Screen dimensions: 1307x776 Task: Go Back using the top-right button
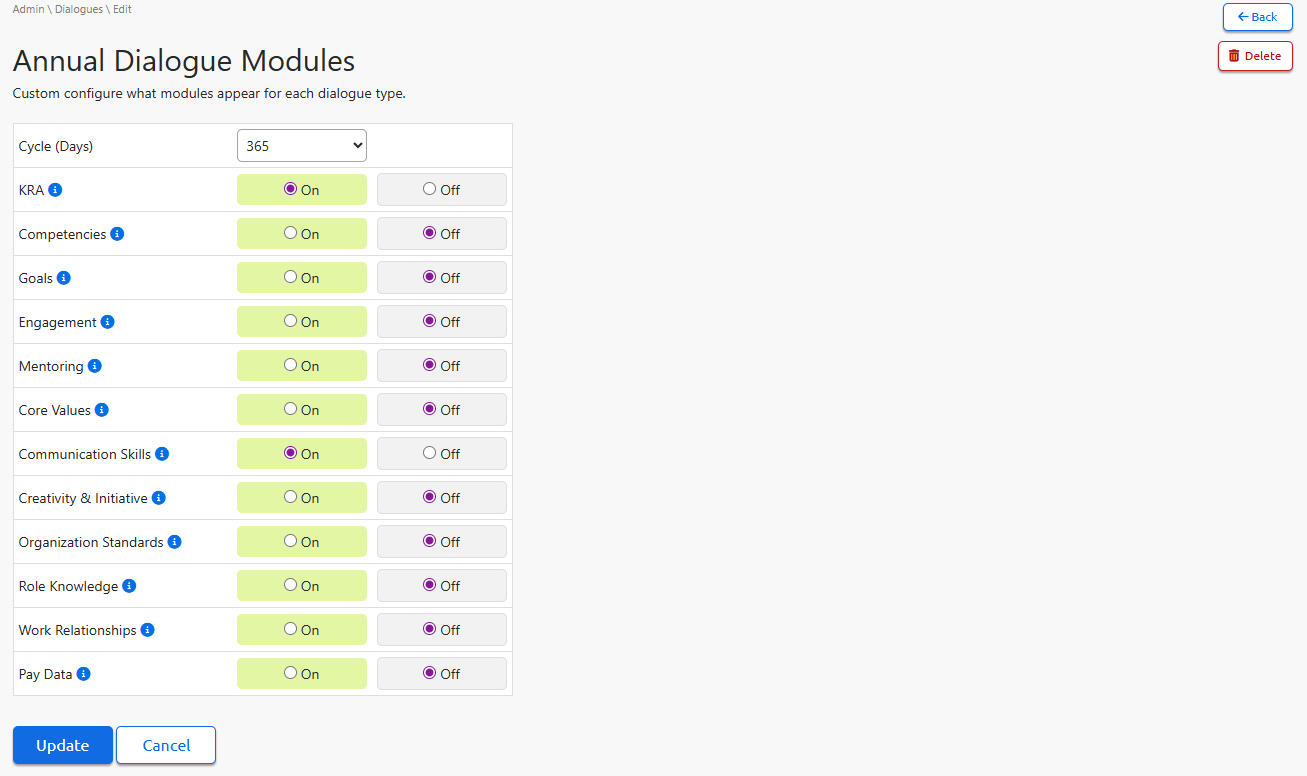pos(1257,17)
